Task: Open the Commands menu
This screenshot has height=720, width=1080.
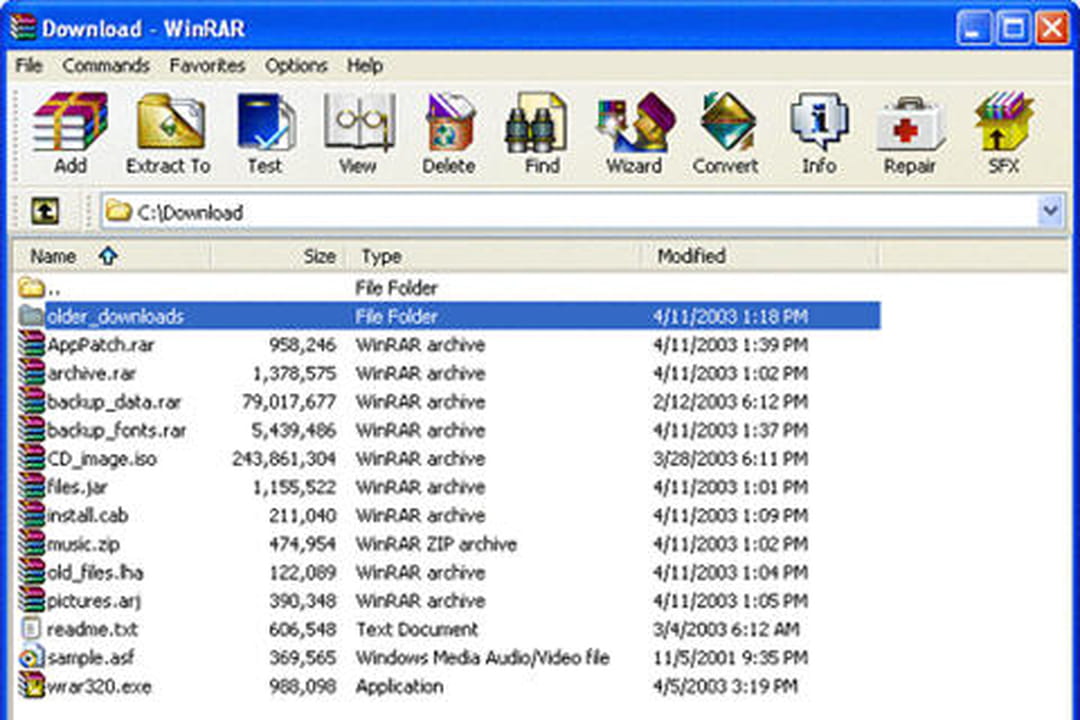Action: 106,66
